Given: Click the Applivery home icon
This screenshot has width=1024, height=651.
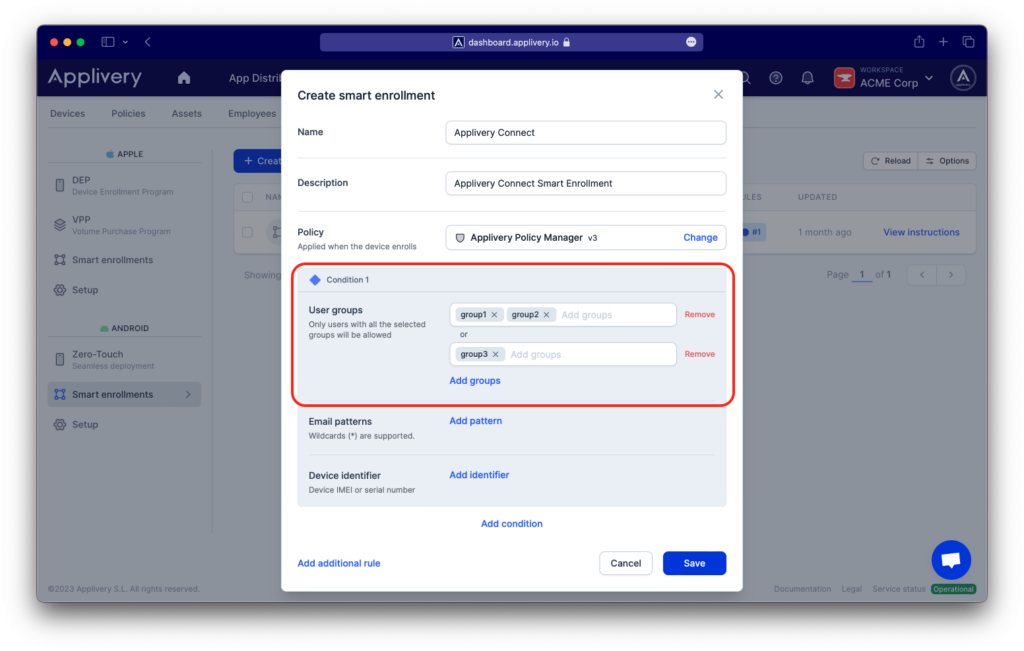Looking at the screenshot, I should (x=184, y=78).
